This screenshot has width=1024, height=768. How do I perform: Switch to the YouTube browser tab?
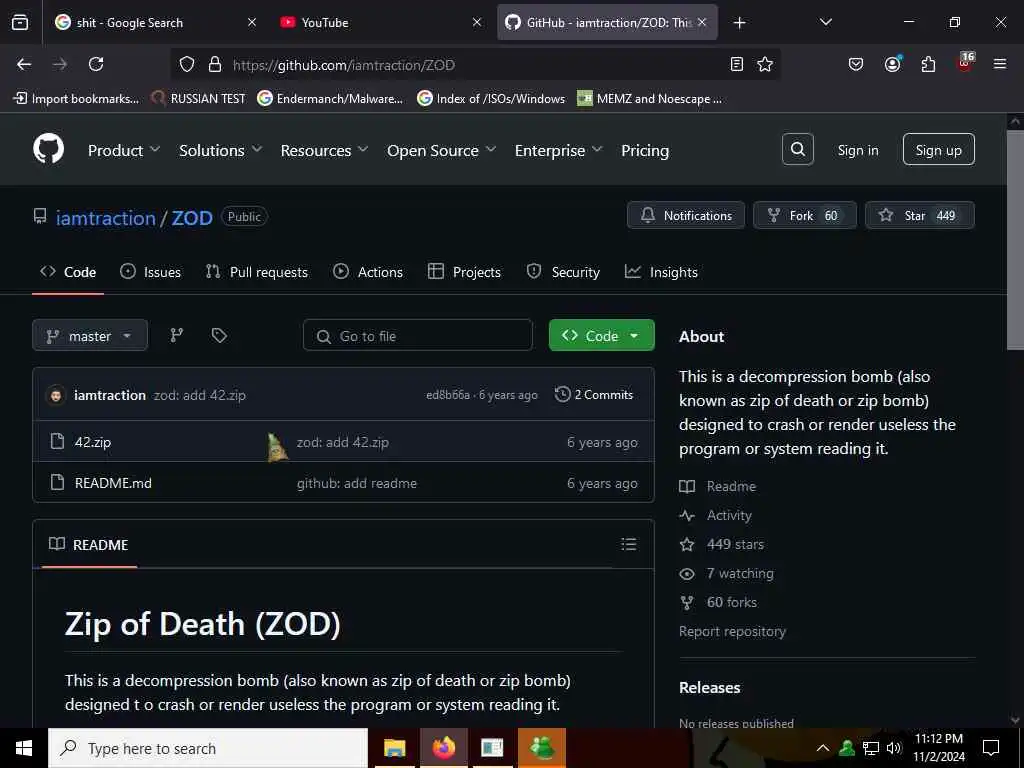tap(382, 22)
